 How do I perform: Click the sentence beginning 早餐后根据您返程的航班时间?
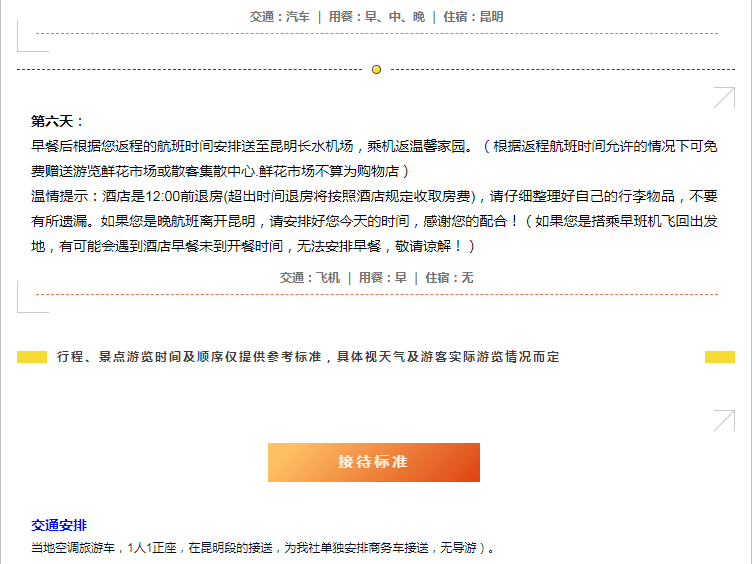374,159
